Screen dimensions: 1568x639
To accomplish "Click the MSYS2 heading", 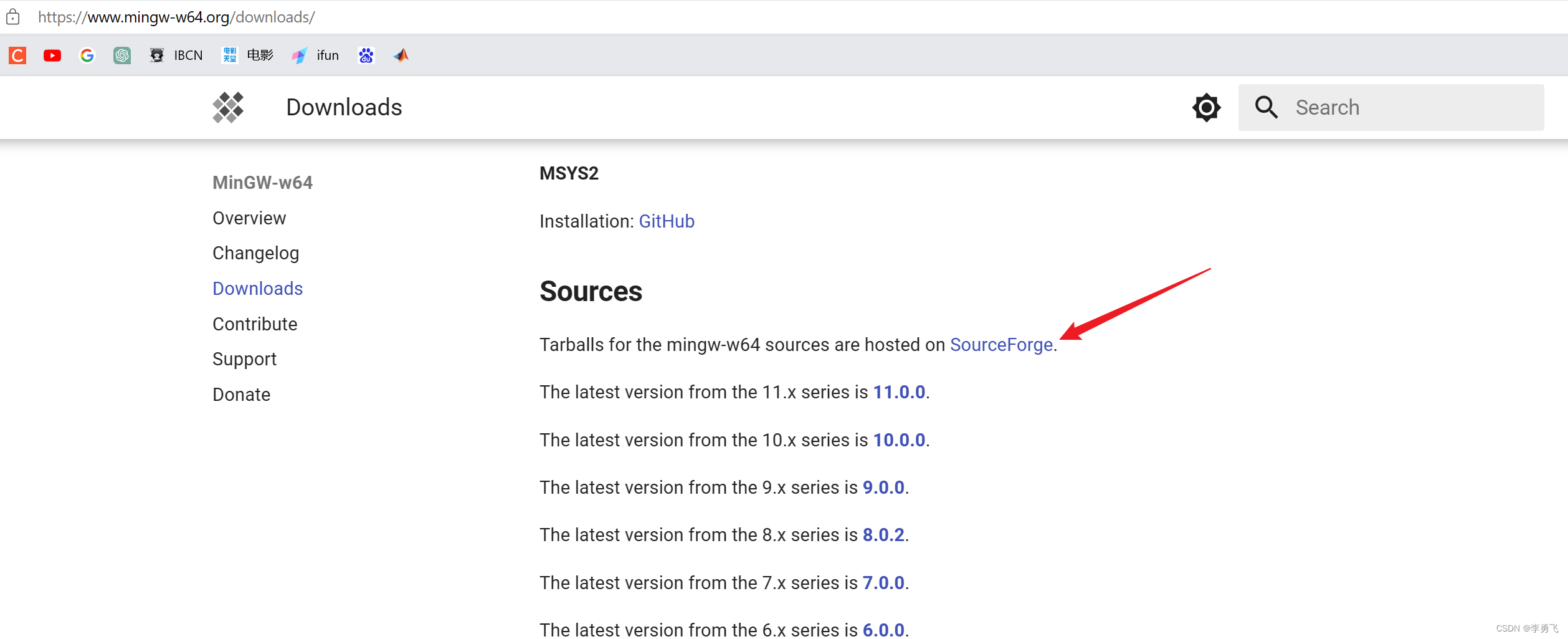I will pyautogui.click(x=569, y=173).
